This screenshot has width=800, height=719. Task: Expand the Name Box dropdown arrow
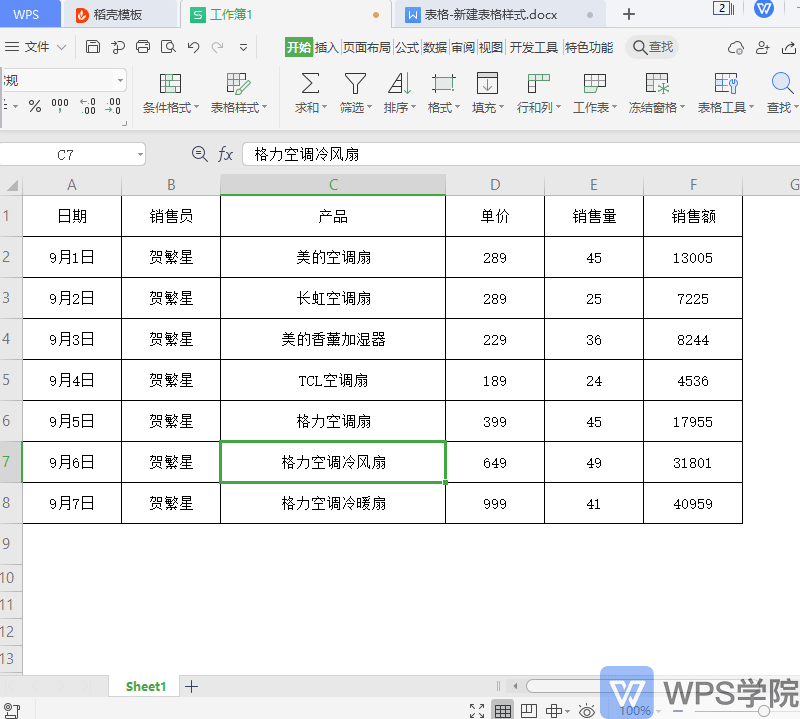(140, 154)
